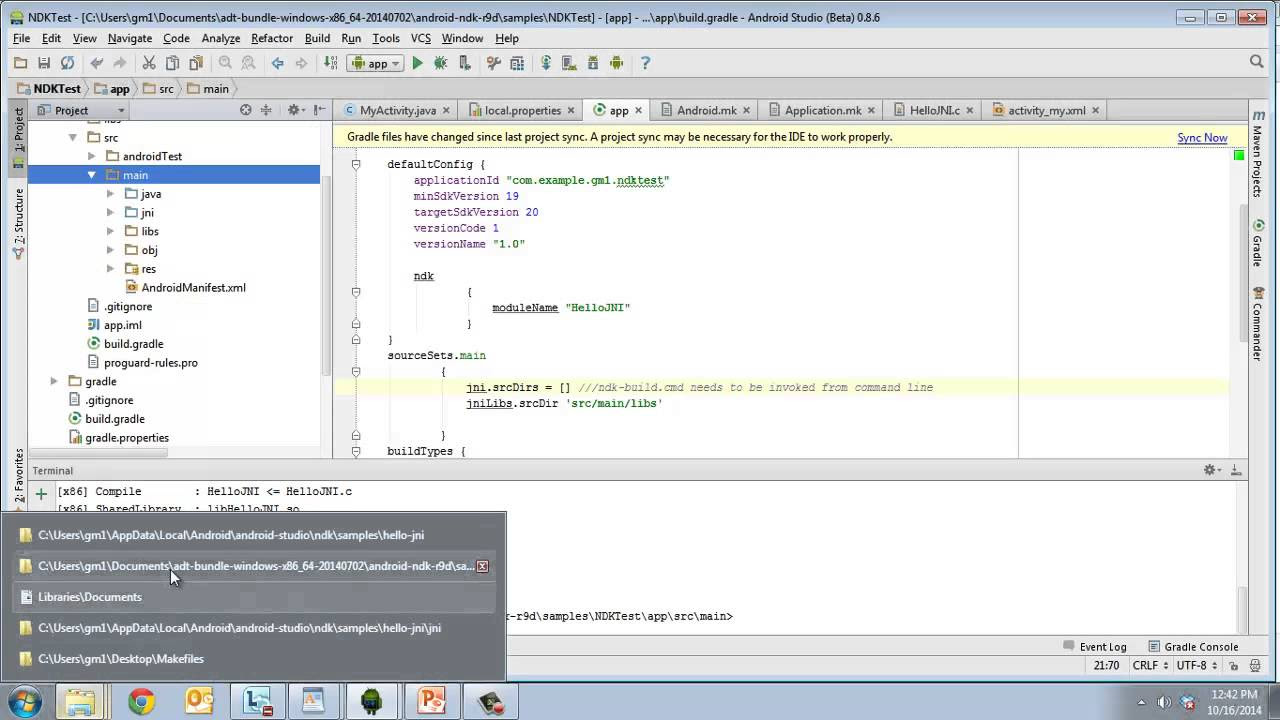Click the Paste clipboard icon
Viewport: 1280px width, 720px height.
196,63
